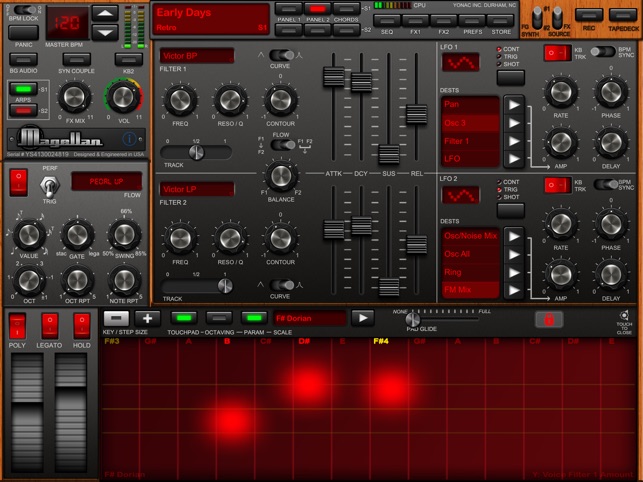Open the PANEL 2 tab
643x482 pixels.
point(318,9)
